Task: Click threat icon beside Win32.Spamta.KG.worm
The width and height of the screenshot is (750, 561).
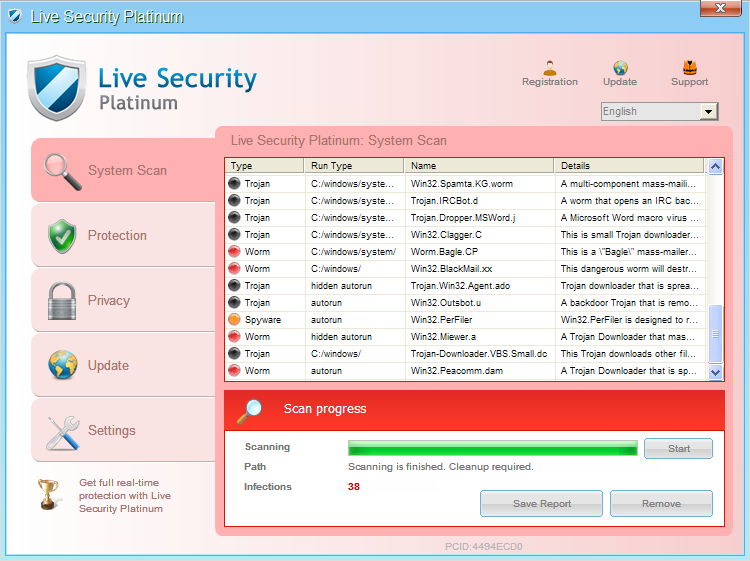Action: (234, 183)
